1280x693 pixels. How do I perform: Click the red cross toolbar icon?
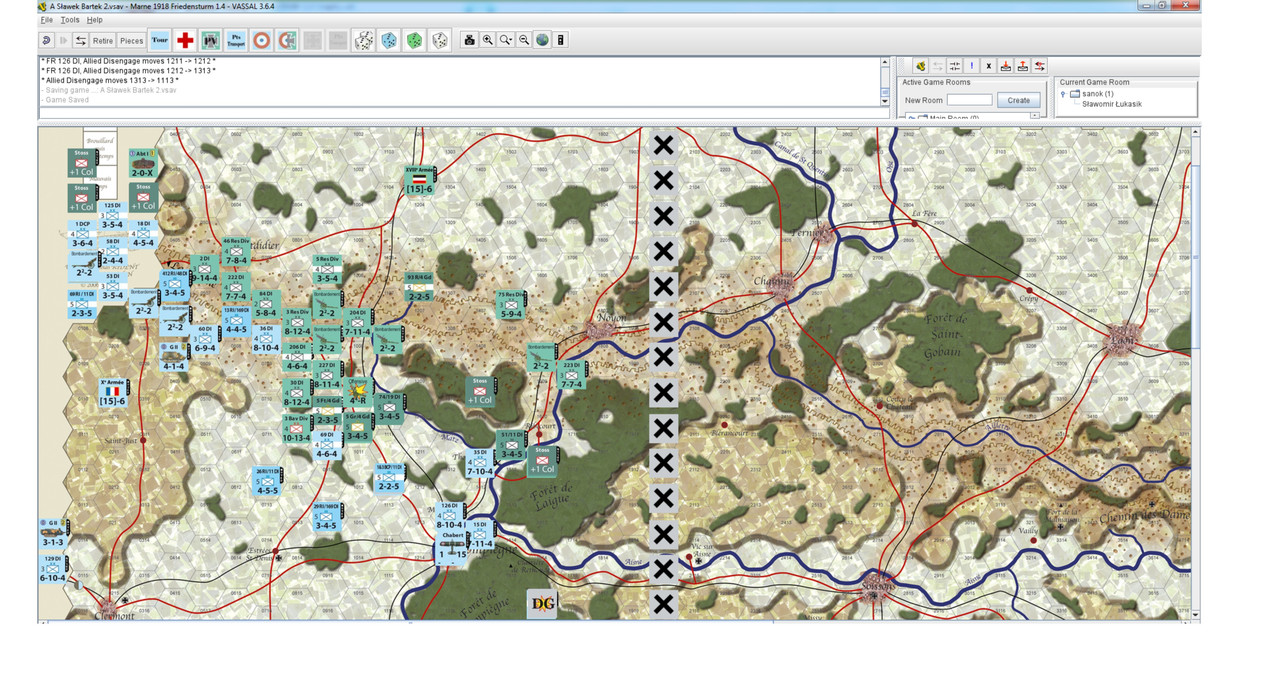click(x=185, y=40)
